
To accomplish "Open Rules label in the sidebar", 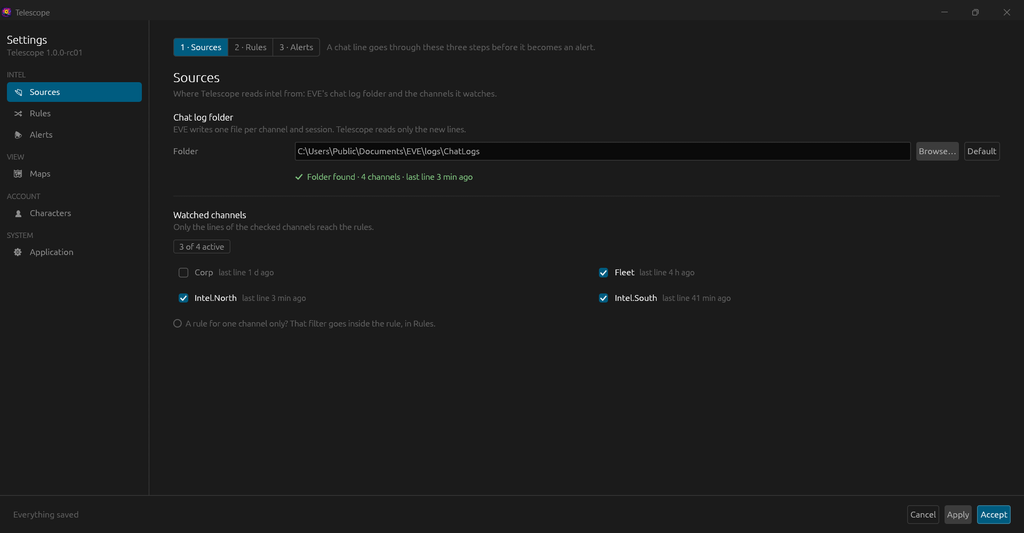I will [x=40, y=114].
